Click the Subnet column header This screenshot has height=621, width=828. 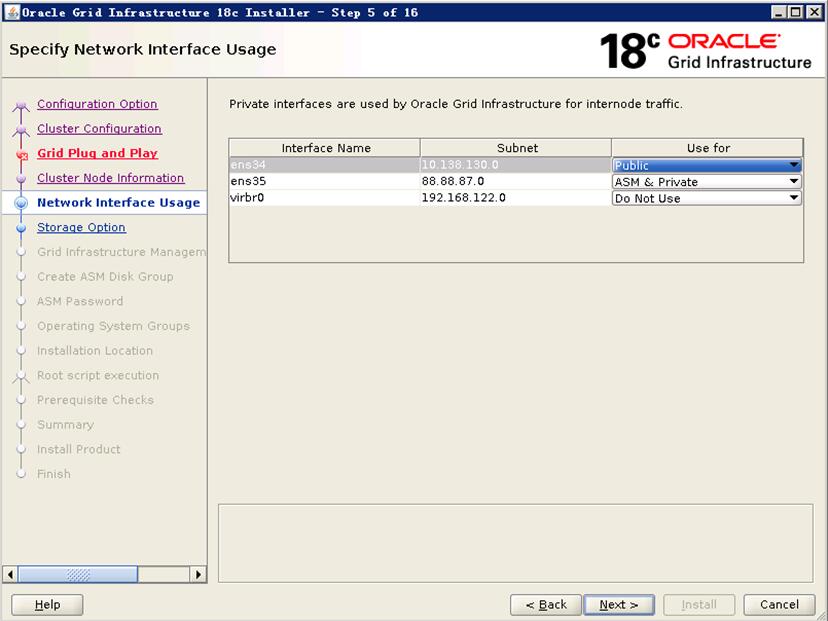coord(516,148)
